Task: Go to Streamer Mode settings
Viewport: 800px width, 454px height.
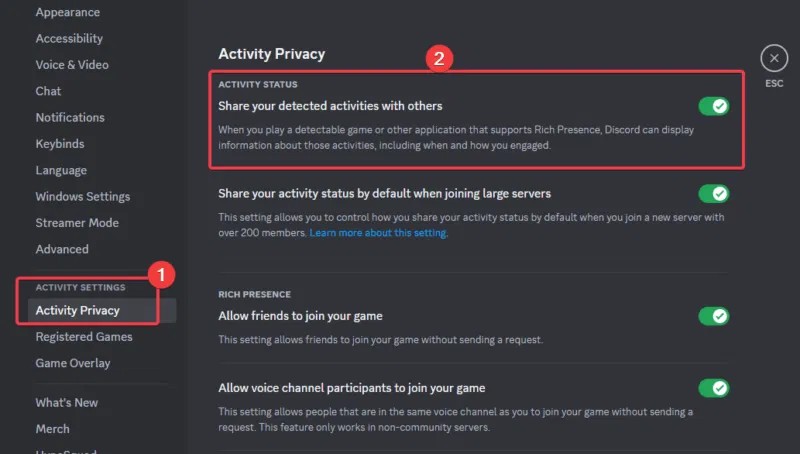Action: [77, 223]
